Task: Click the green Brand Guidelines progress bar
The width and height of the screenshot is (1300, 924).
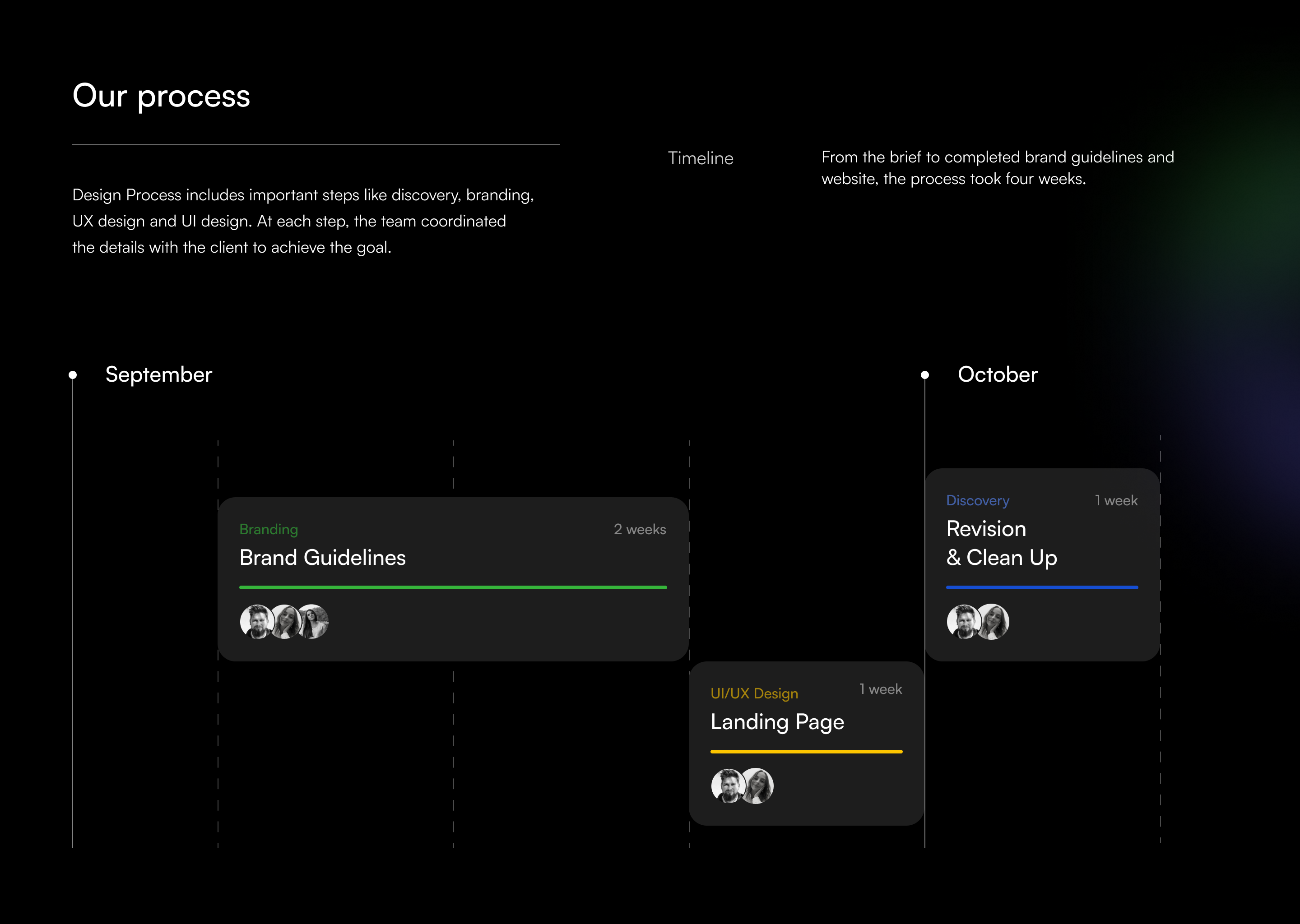Action: 453,587
